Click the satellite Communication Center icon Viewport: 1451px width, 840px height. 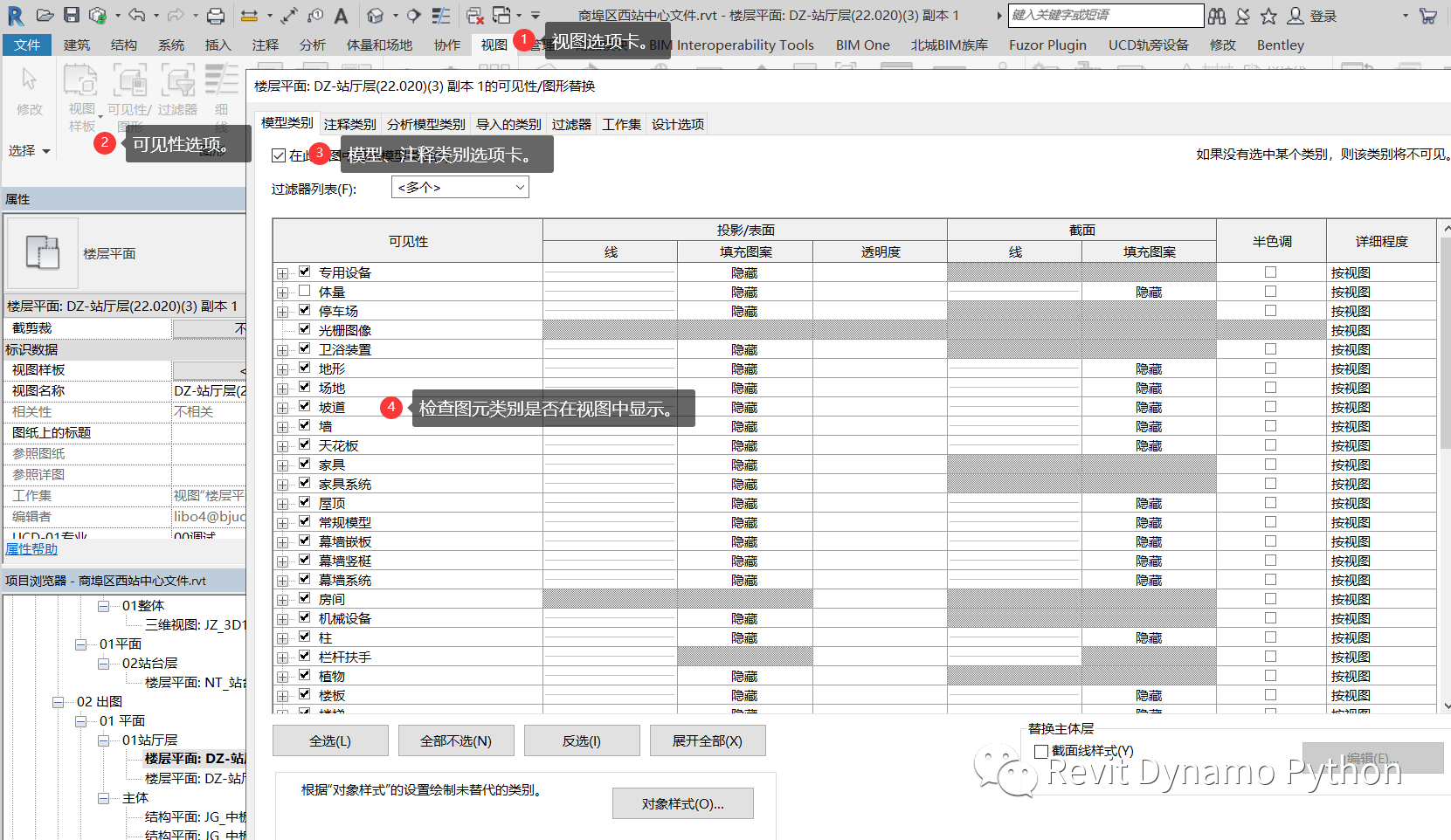click(x=1243, y=16)
